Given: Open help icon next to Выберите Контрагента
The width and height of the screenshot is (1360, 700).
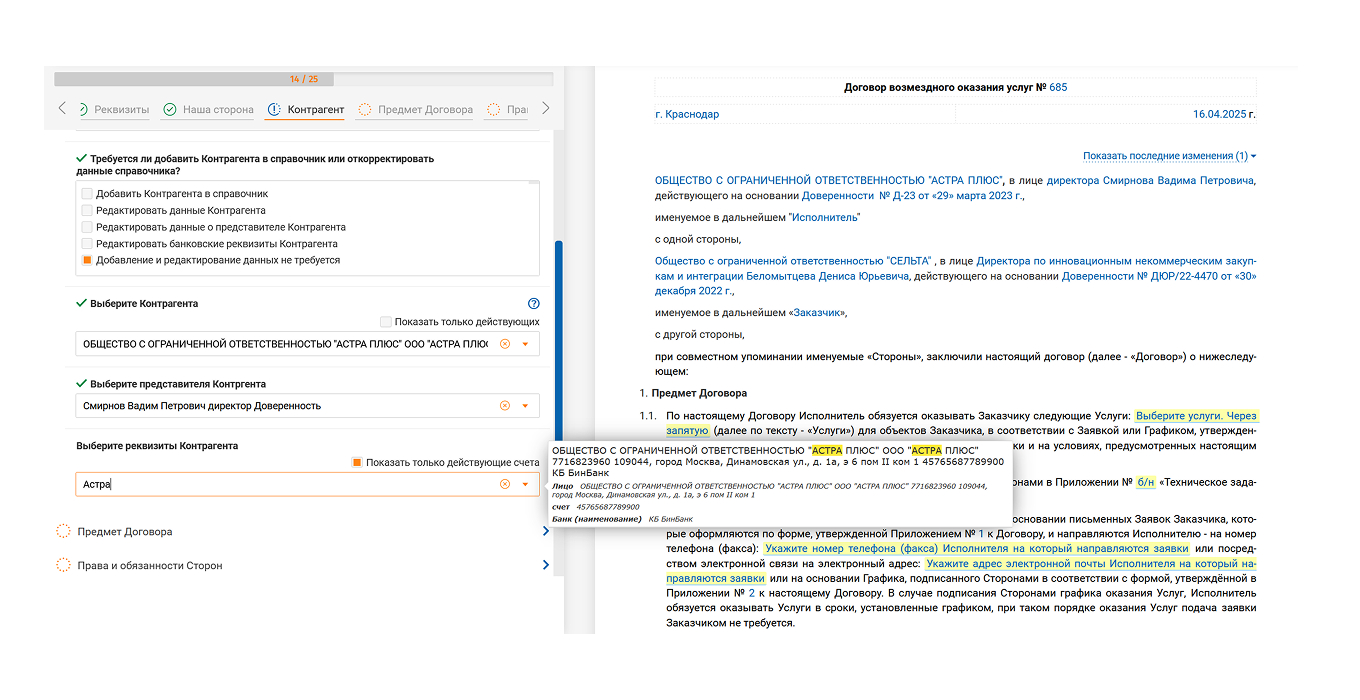Looking at the screenshot, I should pos(533,304).
